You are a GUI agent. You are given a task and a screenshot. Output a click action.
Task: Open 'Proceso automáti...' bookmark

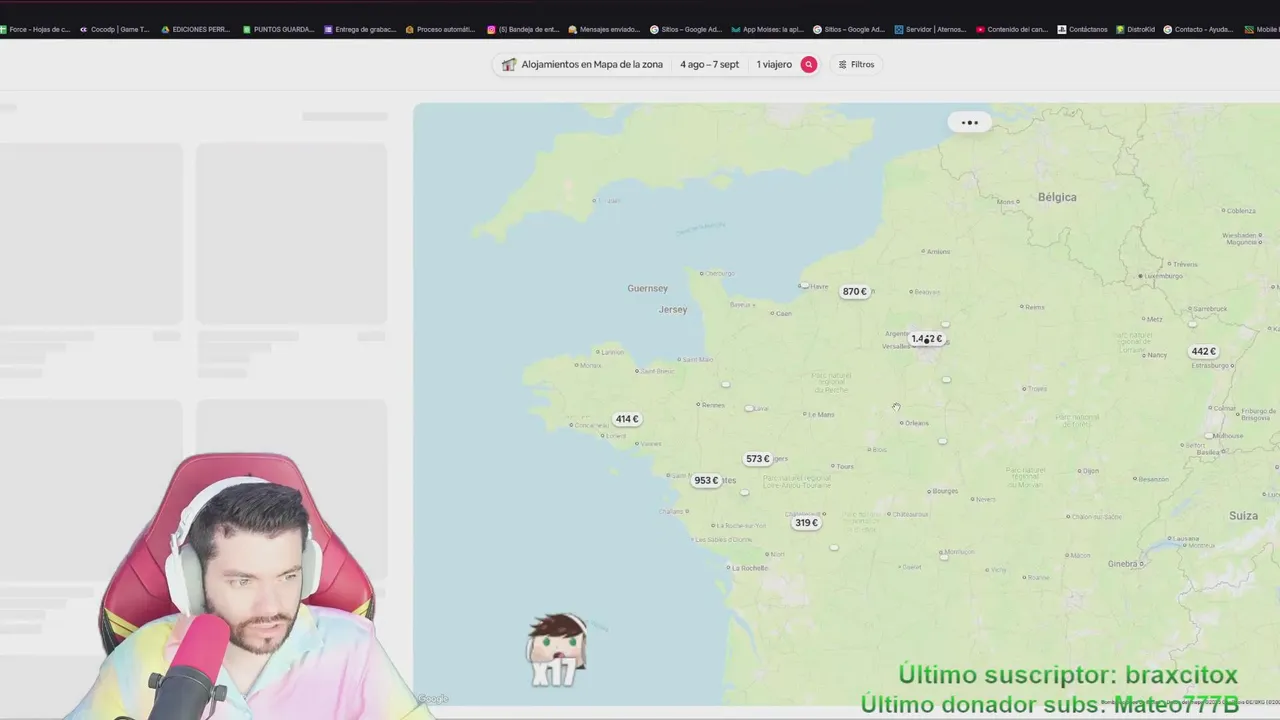[x=441, y=29]
